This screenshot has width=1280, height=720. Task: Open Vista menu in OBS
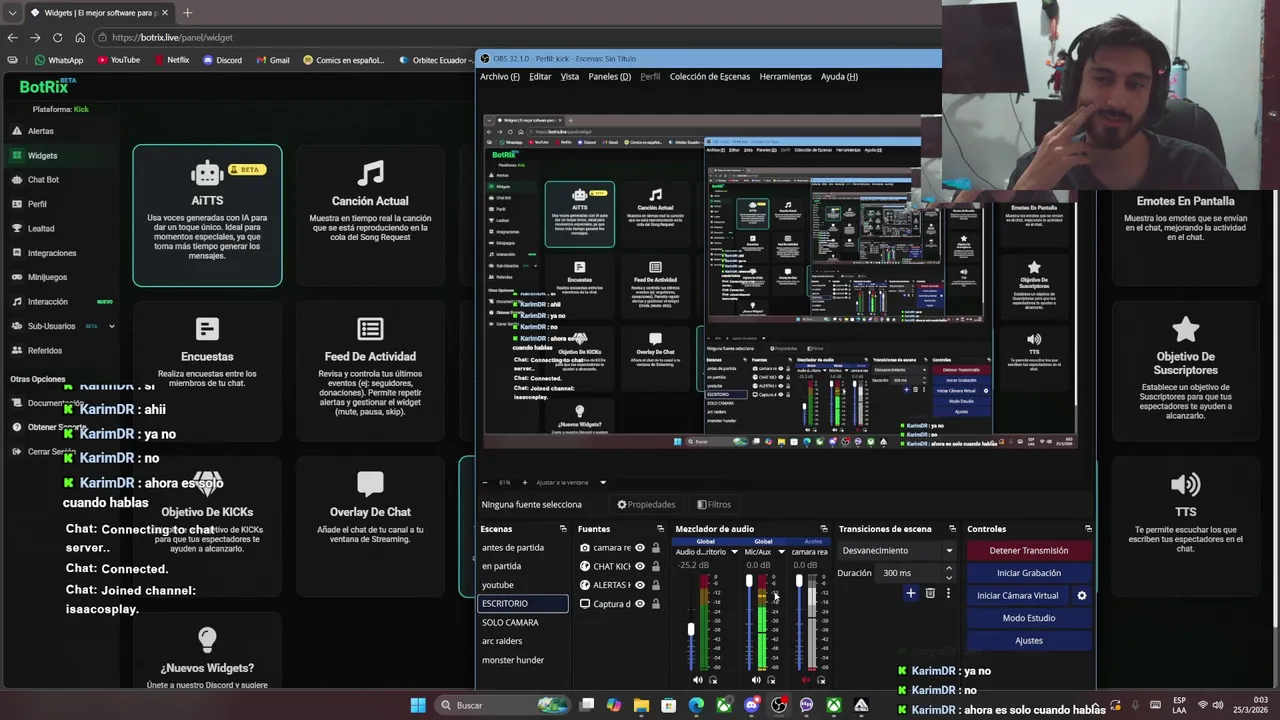coord(570,77)
